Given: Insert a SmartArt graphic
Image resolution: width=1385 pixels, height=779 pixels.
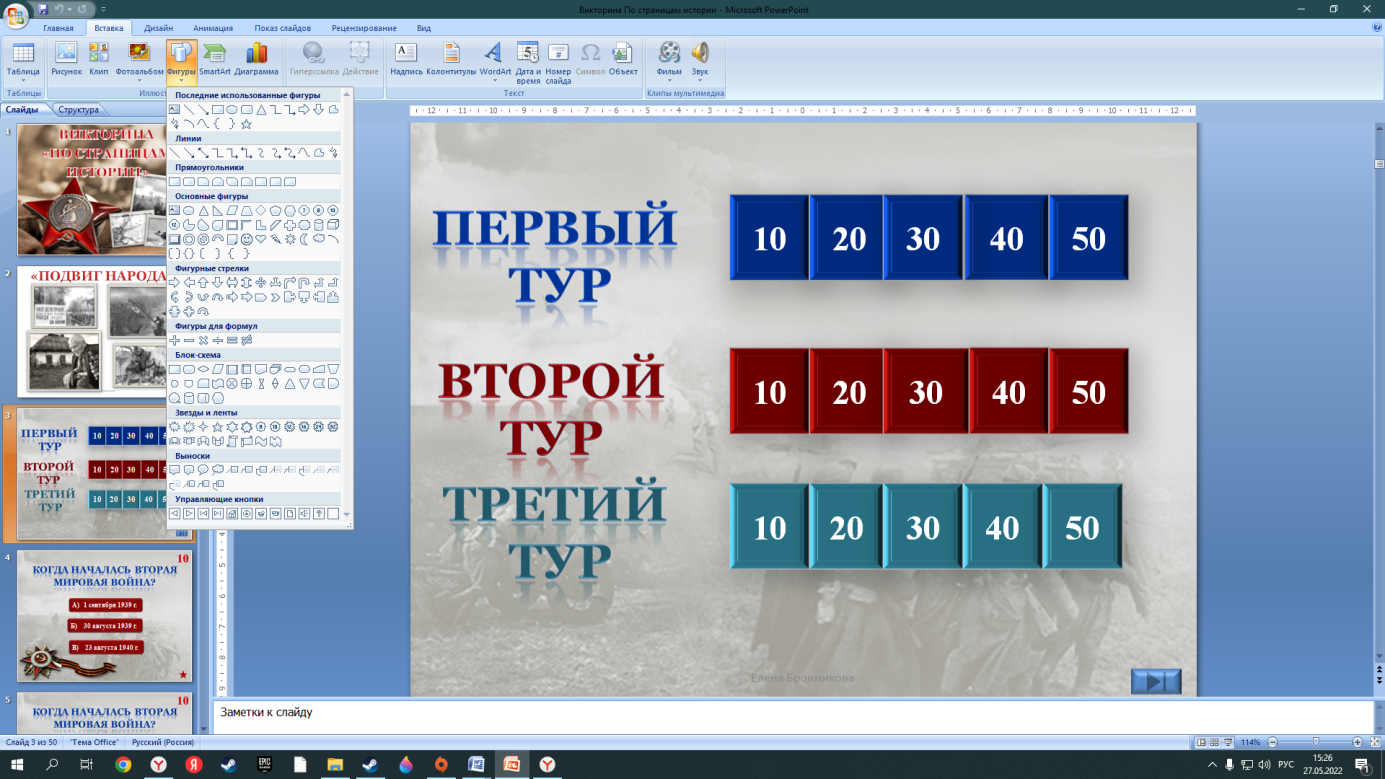Looking at the screenshot, I should pyautogui.click(x=215, y=59).
